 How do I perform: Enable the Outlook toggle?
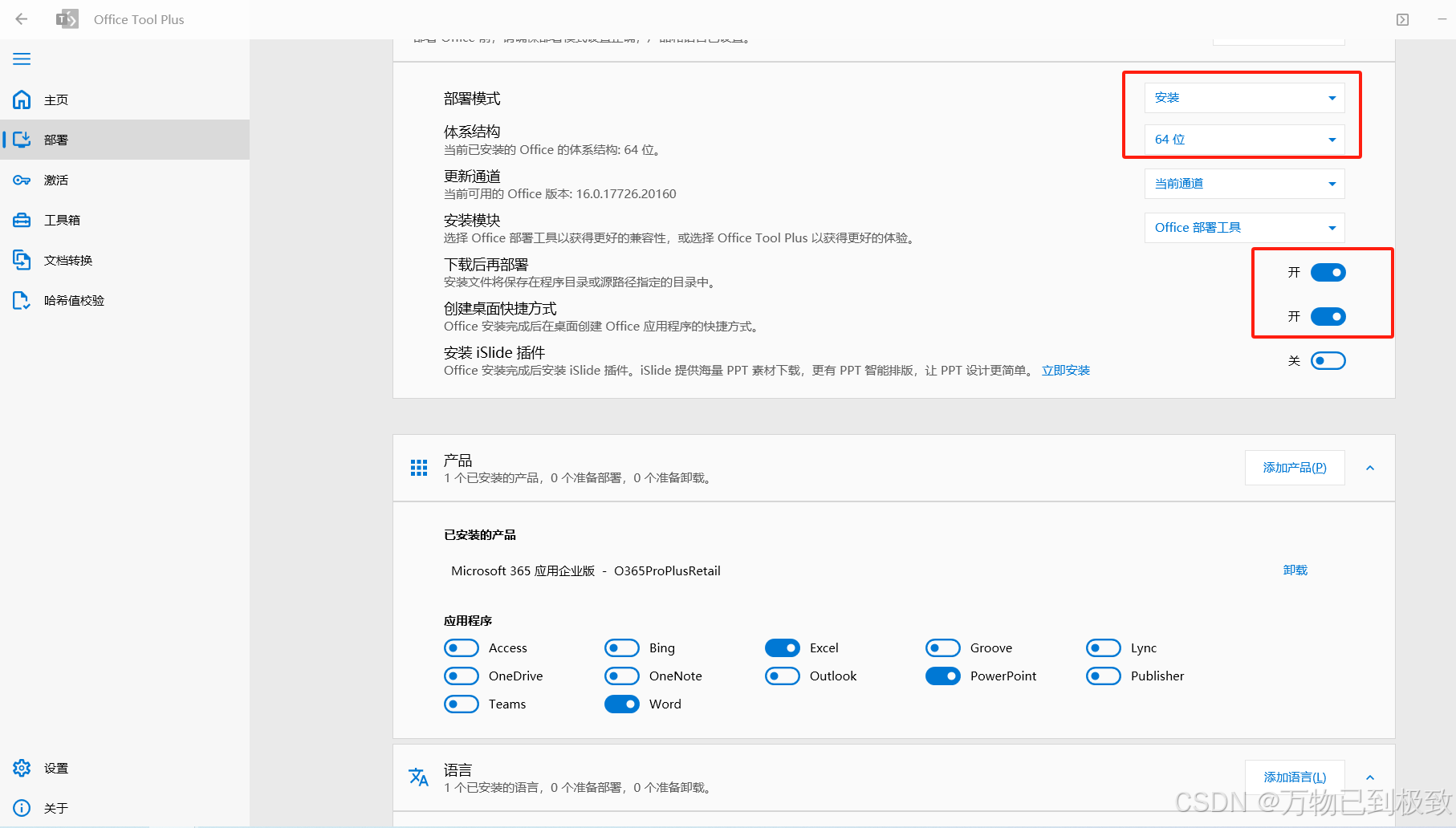tap(783, 676)
